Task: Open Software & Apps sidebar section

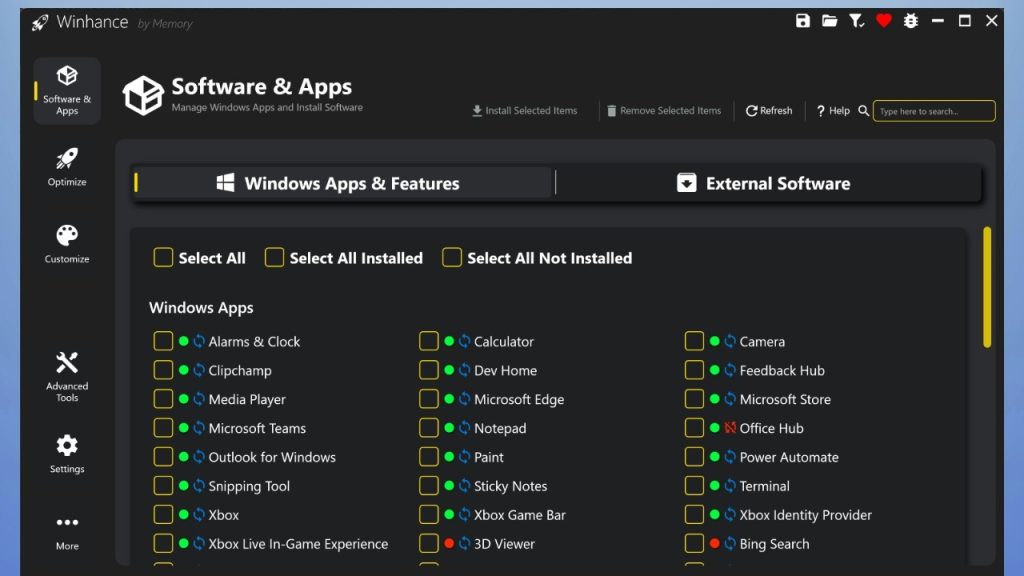Action: pos(67,91)
